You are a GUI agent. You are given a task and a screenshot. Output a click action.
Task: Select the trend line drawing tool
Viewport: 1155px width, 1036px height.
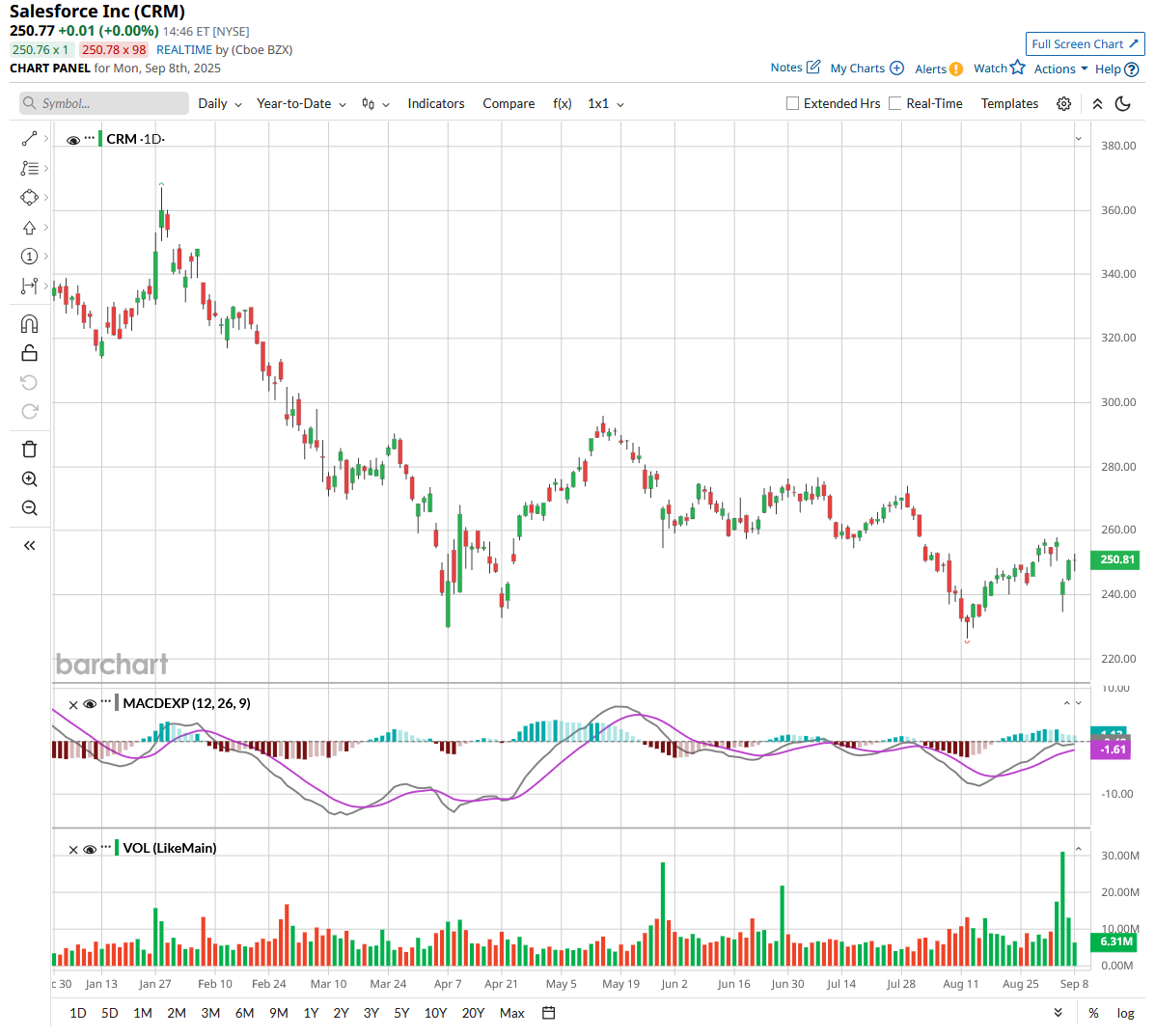(30, 139)
